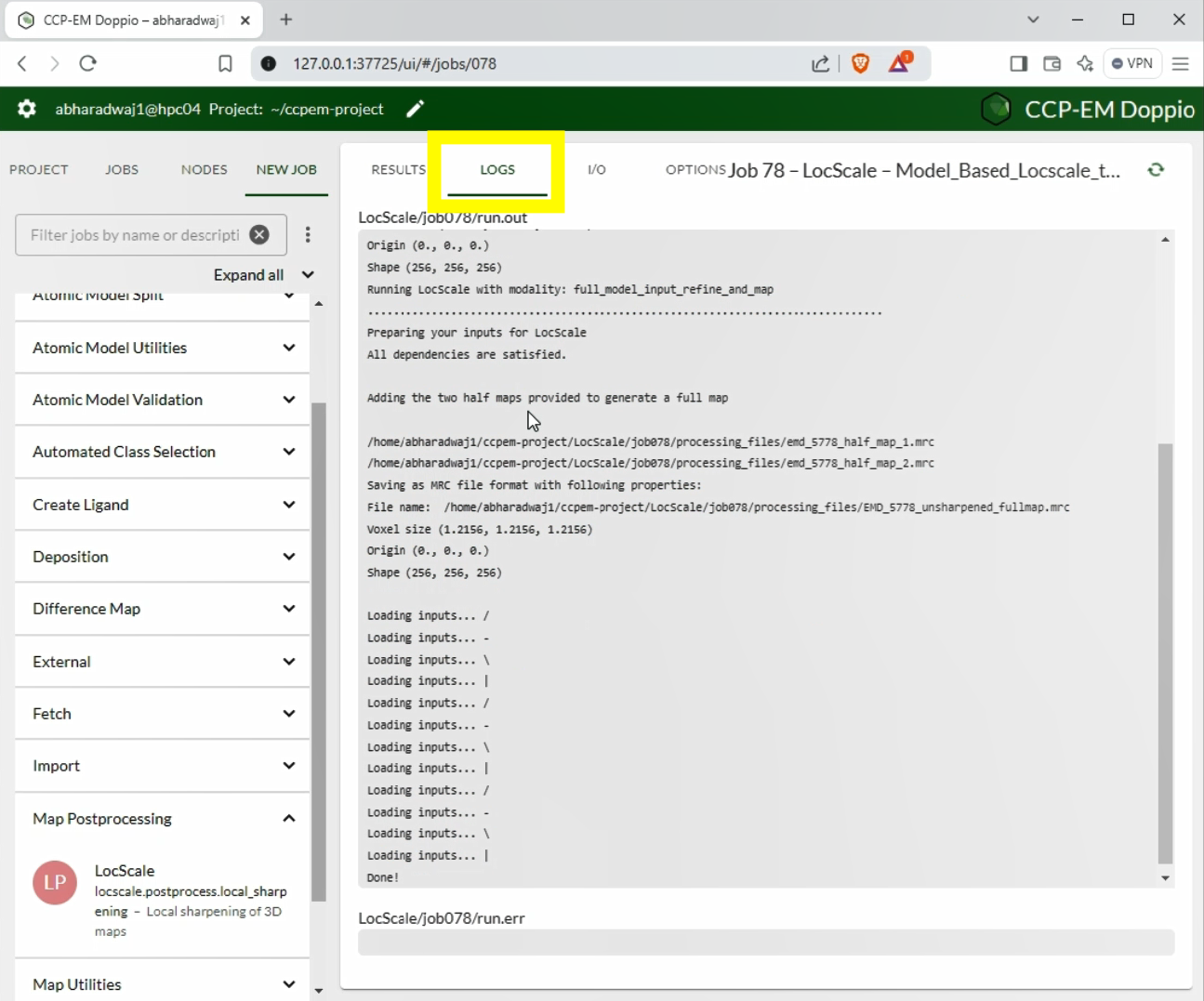The height and width of the screenshot is (1001, 1204).
Task: Click the 'Voxel size (1.2156, 1.2156, 1.2156)' line
Action: (x=480, y=529)
